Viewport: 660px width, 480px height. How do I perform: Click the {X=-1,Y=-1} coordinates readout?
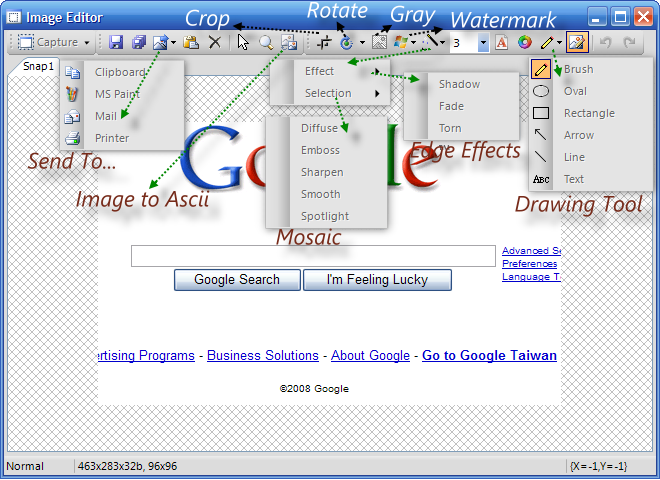click(x=599, y=466)
